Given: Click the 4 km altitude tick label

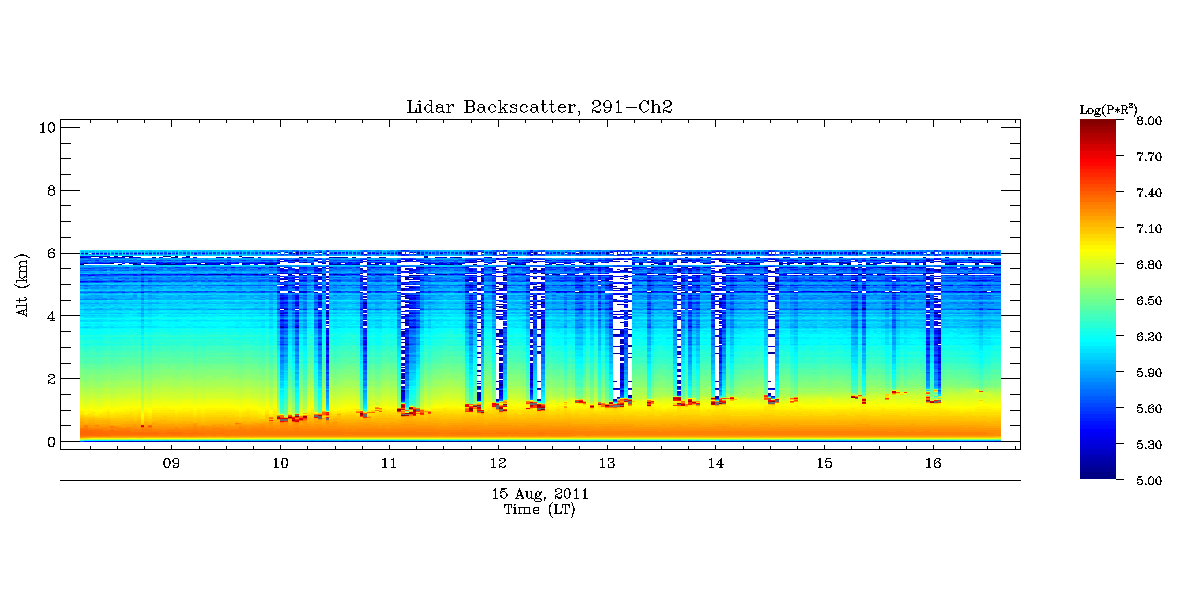Looking at the screenshot, I should click(x=49, y=315).
